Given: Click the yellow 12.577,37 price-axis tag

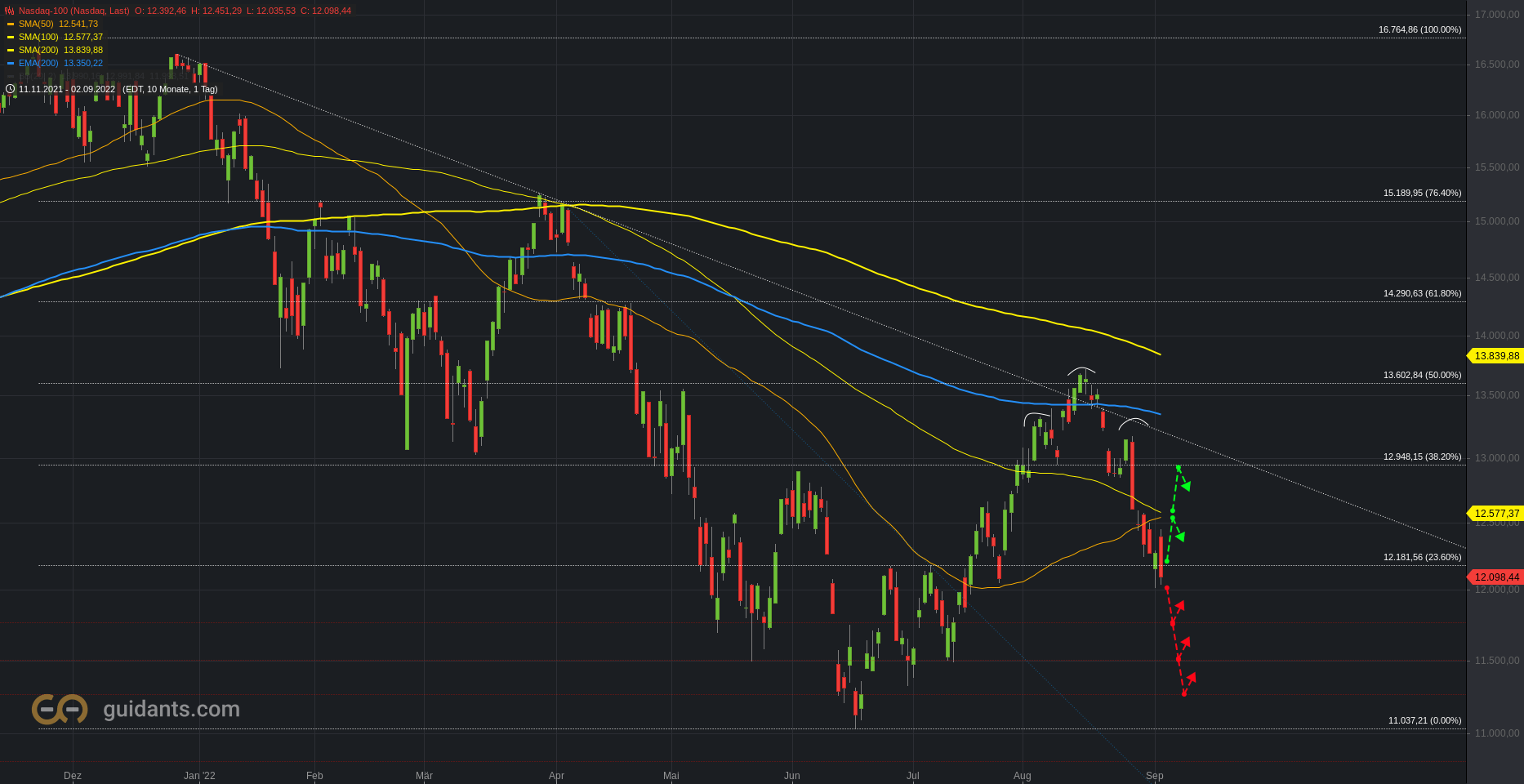Looking at the screenshot, I should click(1495, 514).
